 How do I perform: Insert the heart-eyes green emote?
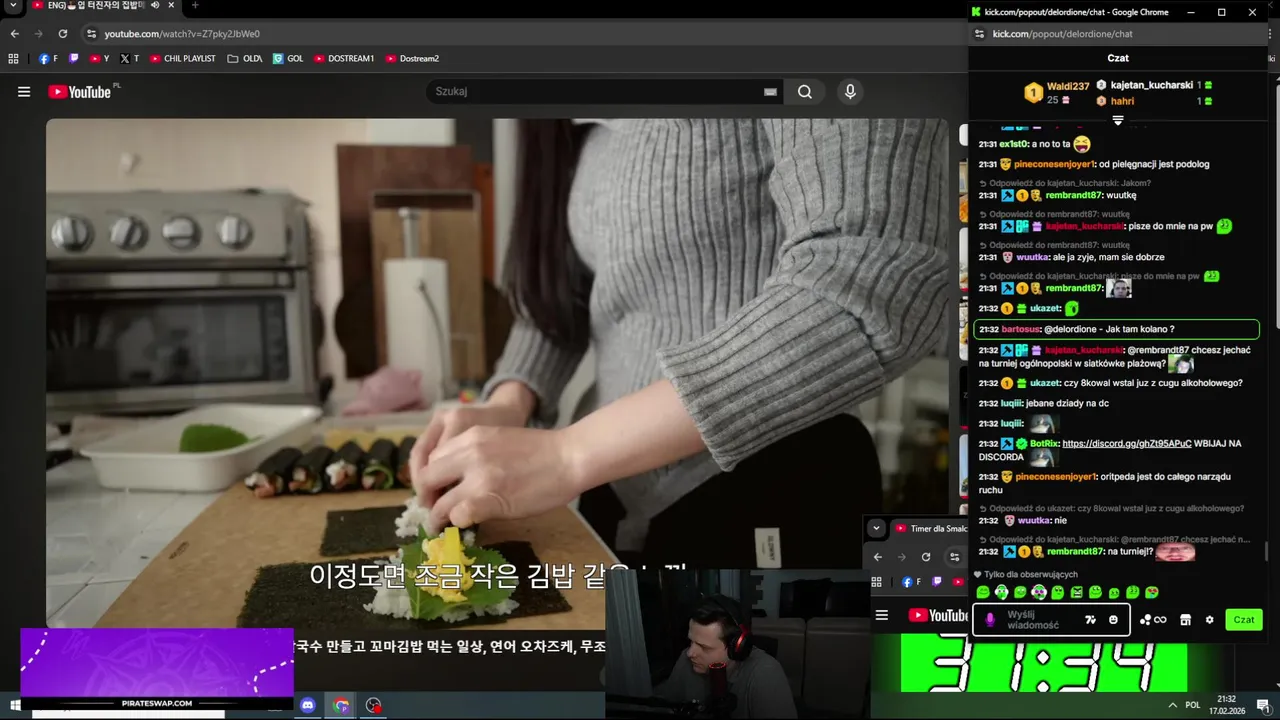tap(1152, 593)
